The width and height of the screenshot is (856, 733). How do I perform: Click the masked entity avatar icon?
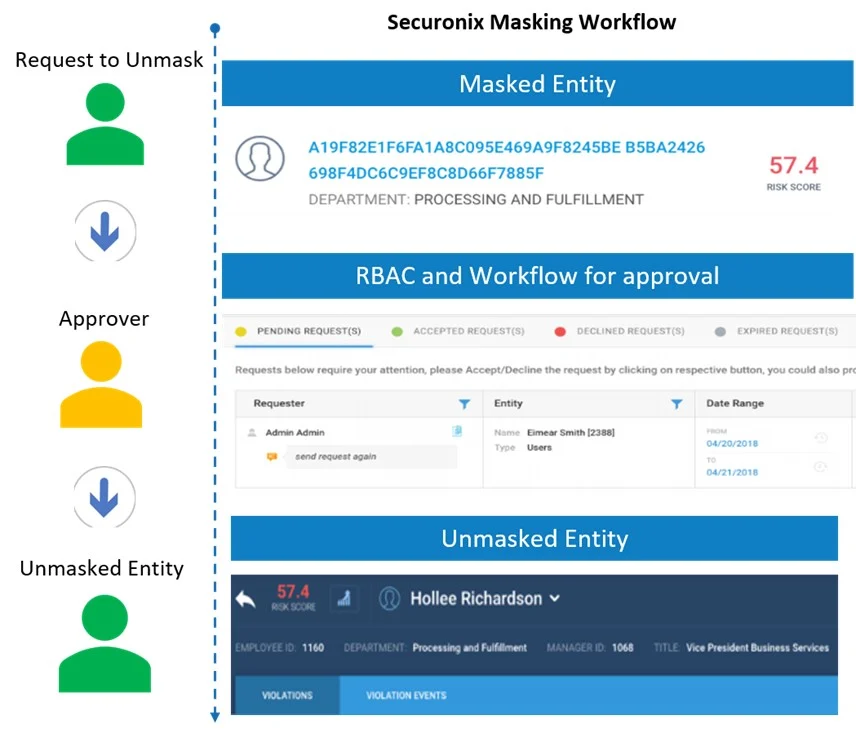pyautogui.click(x=259, y=159)
